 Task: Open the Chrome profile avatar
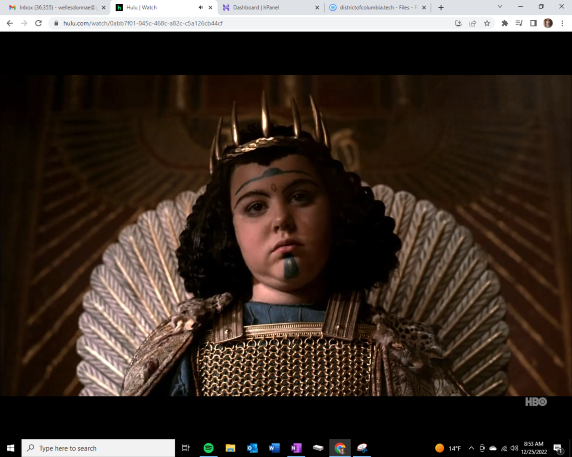click(x=548, y=23)
